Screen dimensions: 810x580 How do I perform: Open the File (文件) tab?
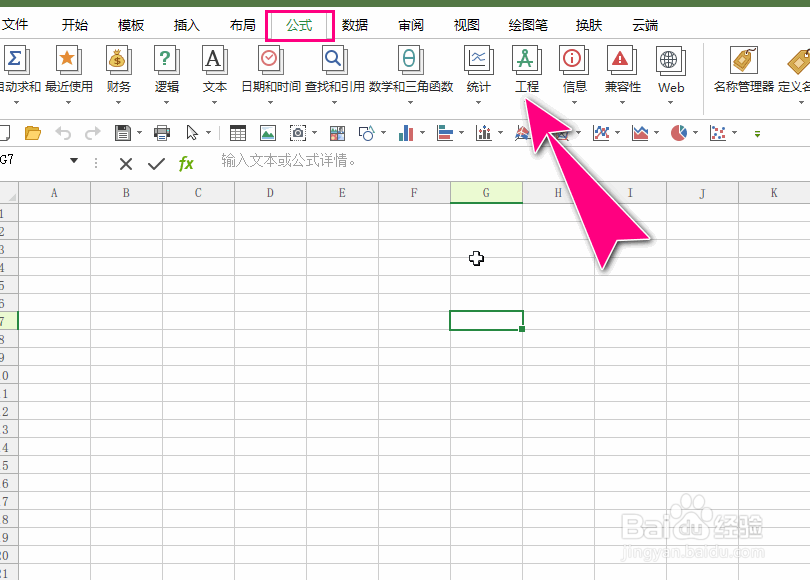[14, 25]
